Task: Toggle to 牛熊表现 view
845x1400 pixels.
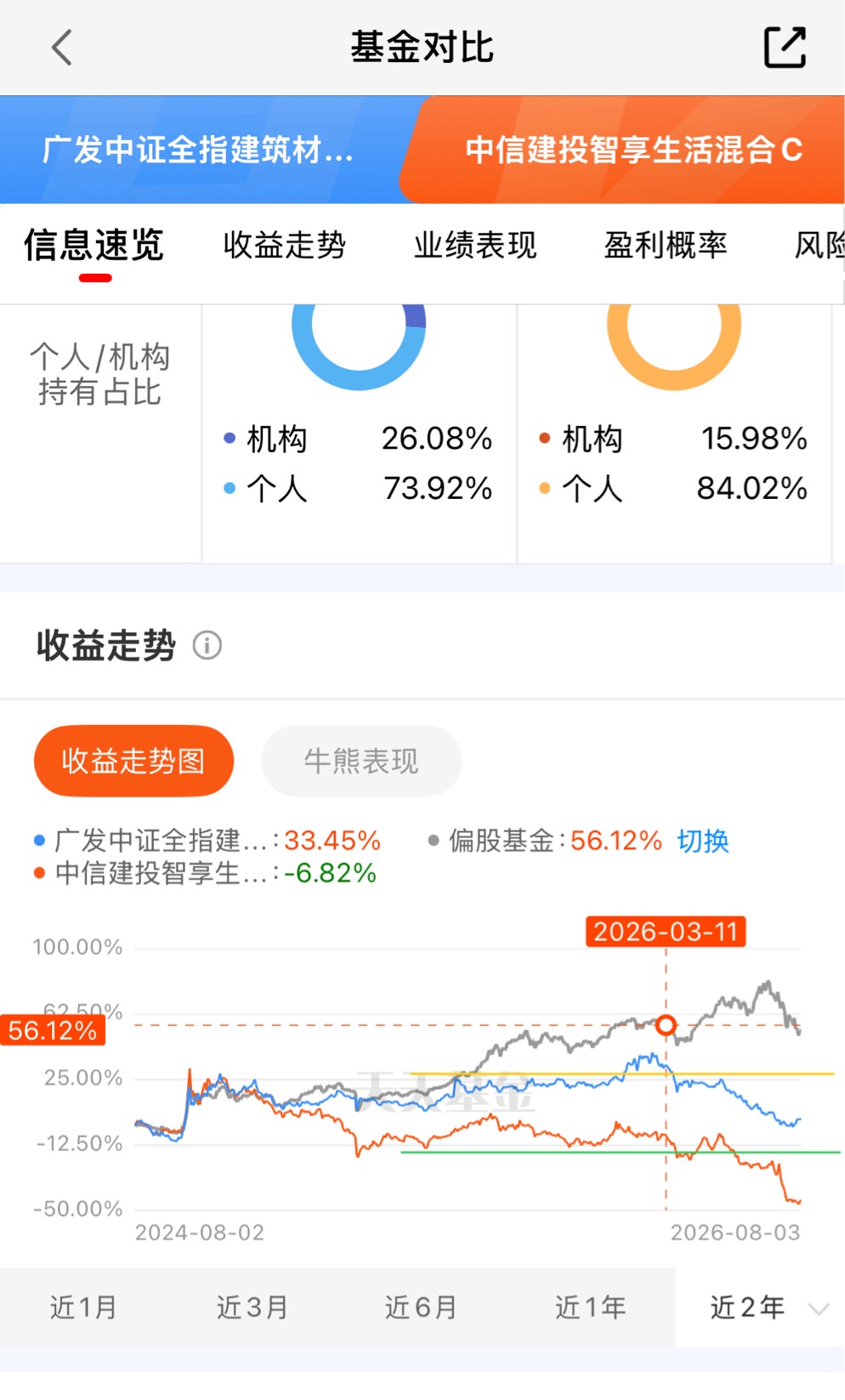Action: (x=361, y=761)
